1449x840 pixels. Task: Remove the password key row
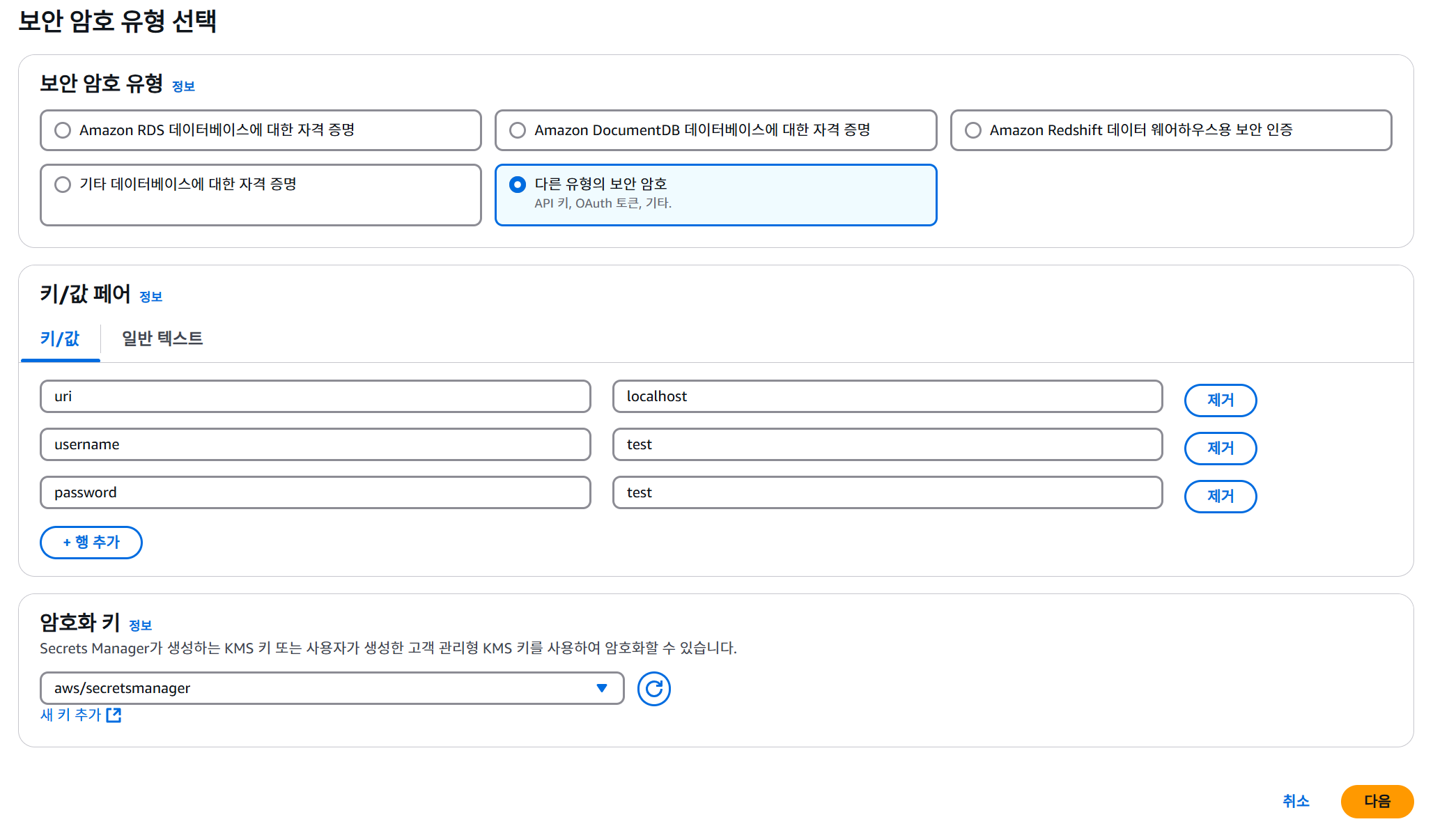pyautogui.click(x=1220, y=497)
